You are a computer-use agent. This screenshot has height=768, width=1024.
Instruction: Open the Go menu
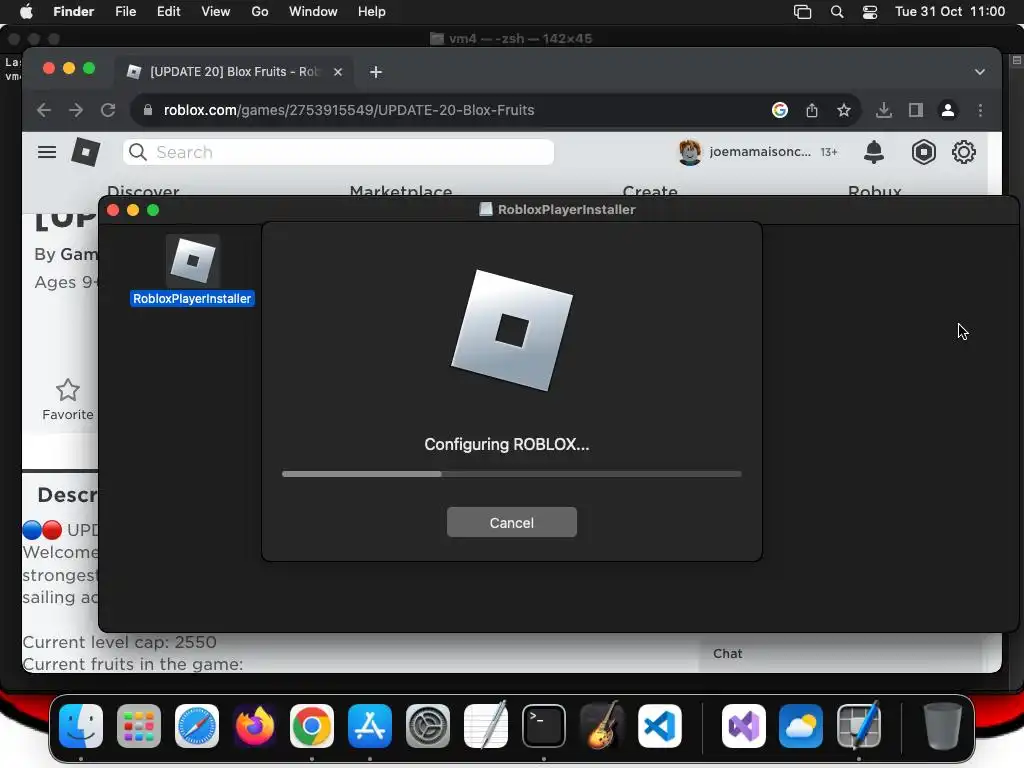(260, 12)
